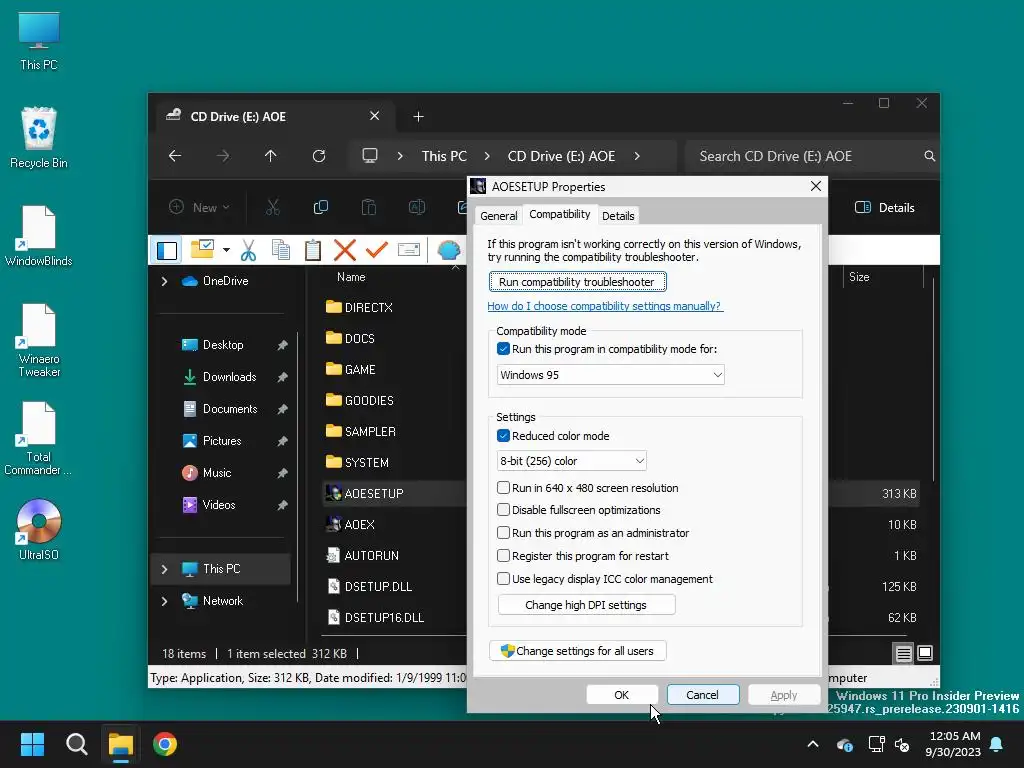Open taskbar Search

point(76,744)
